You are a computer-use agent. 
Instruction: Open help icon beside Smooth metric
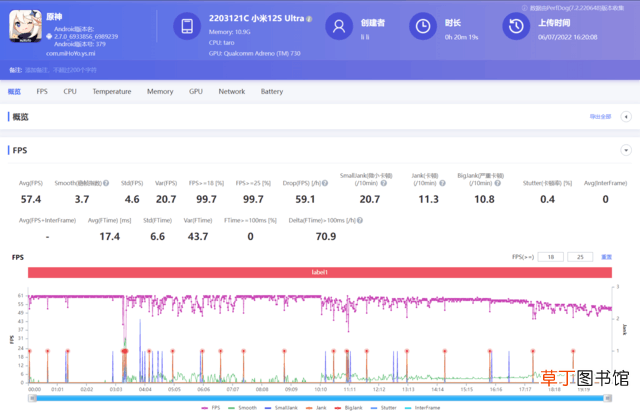click(106, 183)
